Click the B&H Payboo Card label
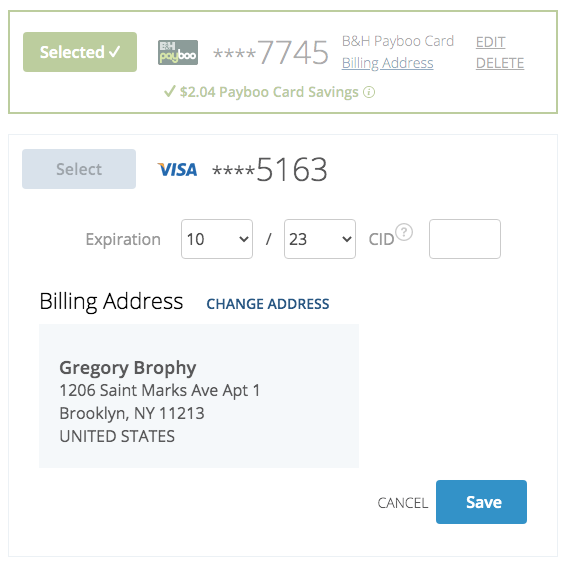586x574 pixels. click(x=398, y=41)
